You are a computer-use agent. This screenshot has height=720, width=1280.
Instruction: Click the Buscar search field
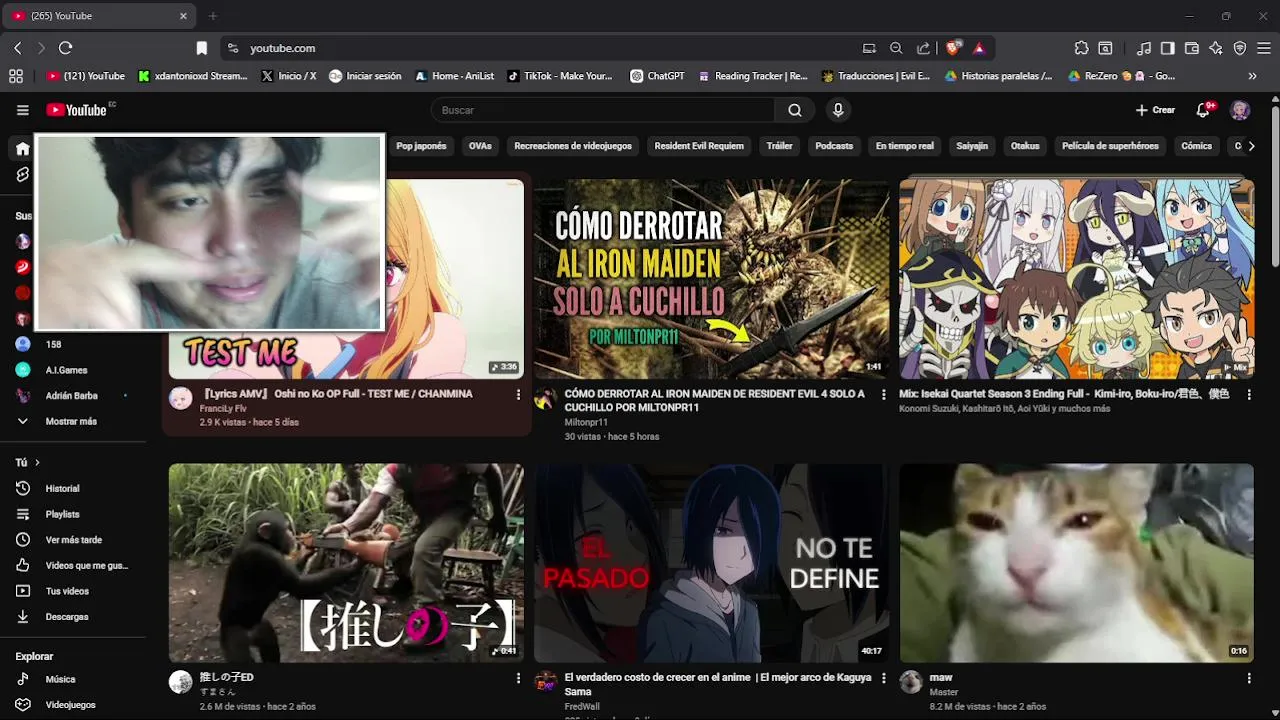[603, 110]
